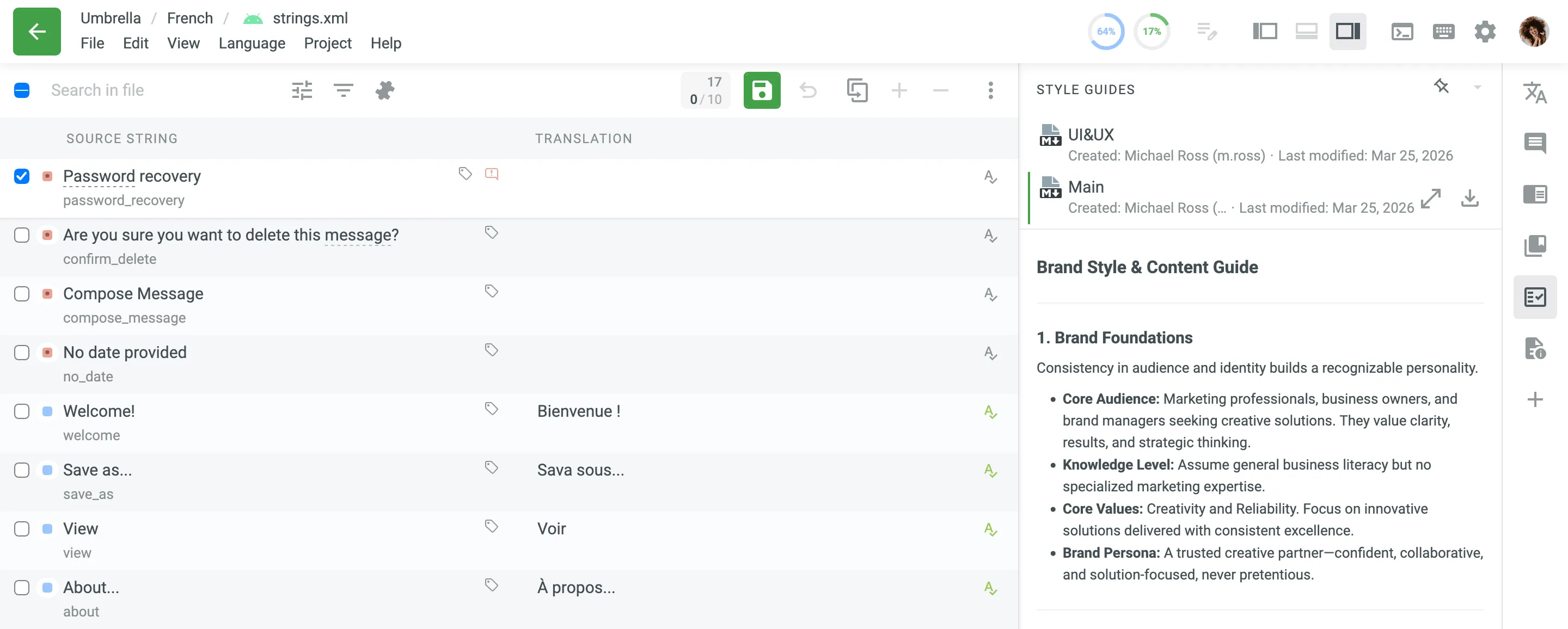Switch to bottom panel layout icon

click(1306, 31)
